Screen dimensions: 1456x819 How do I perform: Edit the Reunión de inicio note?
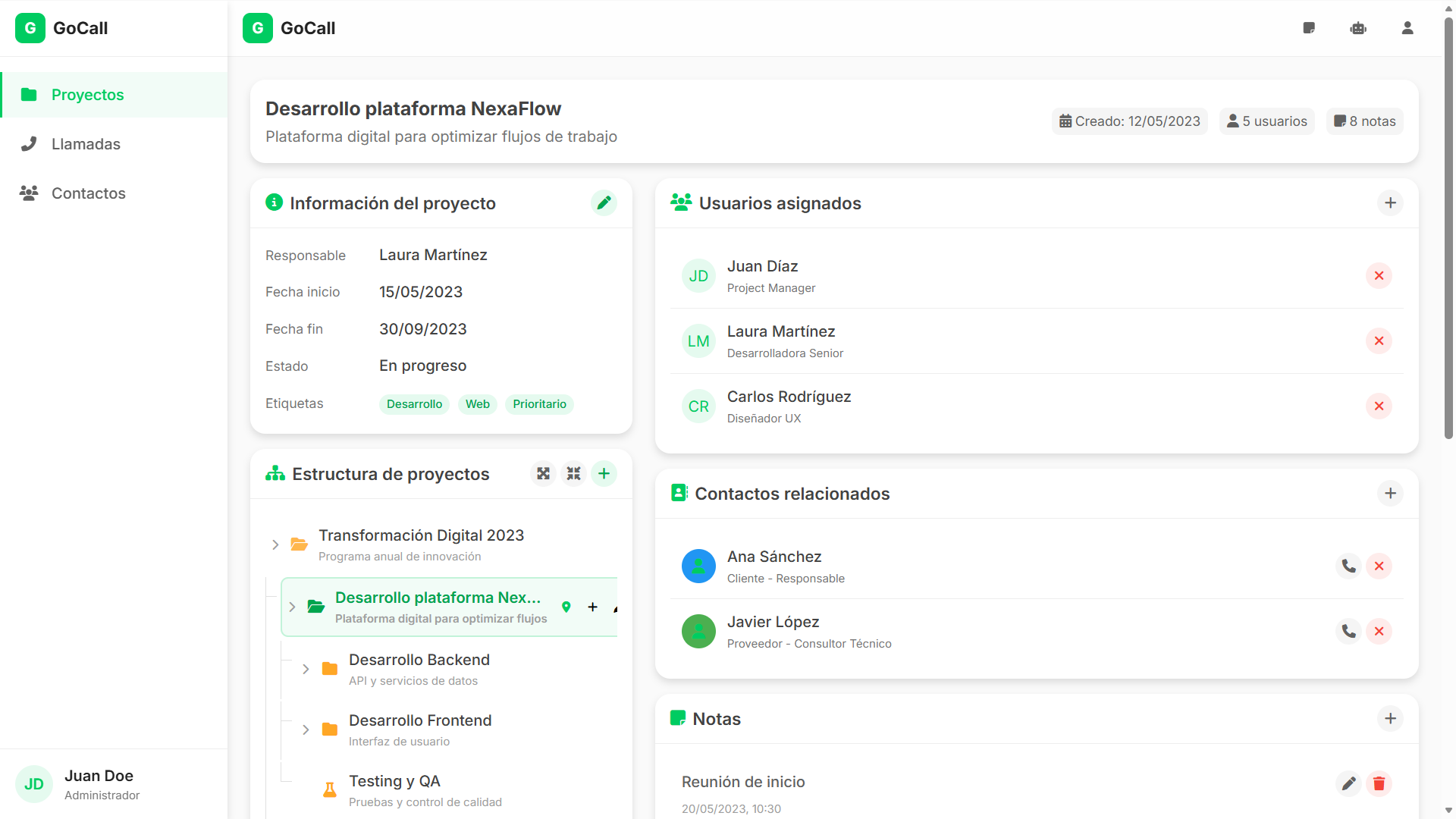coord(1348,783)
